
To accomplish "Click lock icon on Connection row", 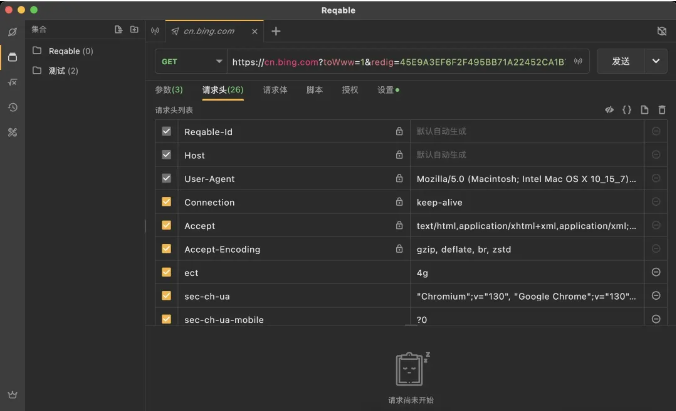I will click(x=399, y=201).
